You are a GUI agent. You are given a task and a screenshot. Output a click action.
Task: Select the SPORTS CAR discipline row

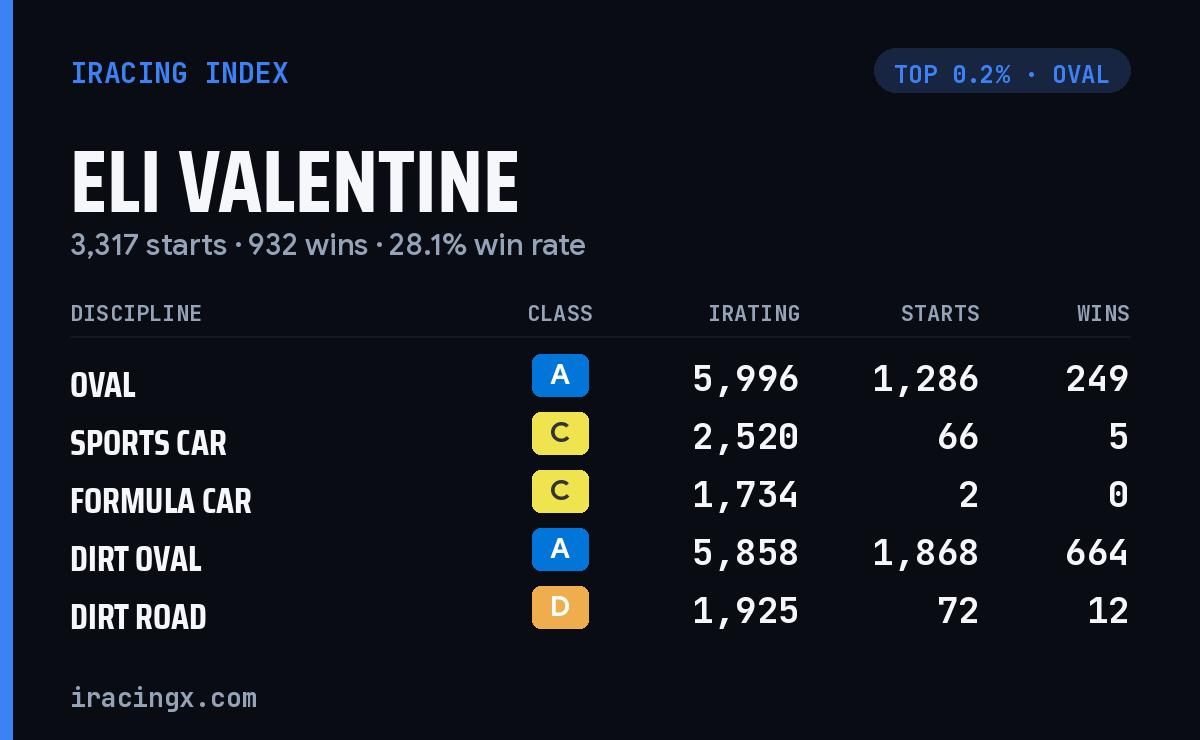pos(600,437)
